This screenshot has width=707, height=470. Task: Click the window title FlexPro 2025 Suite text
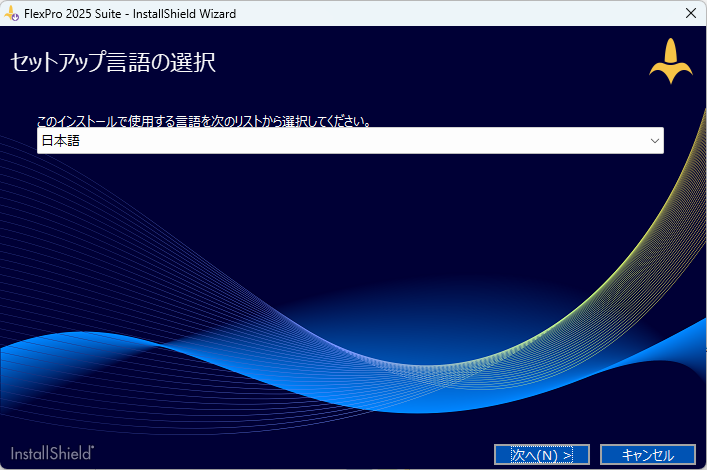pyautogui.click(x=73, y=14)
